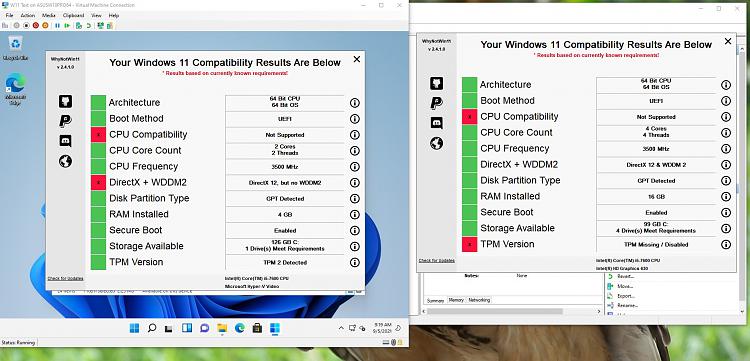Open website globe icon in host WhyNotWin11 window
Viewport: 750px width, 361px height.
pyautogui.click(x=436, y=143)
